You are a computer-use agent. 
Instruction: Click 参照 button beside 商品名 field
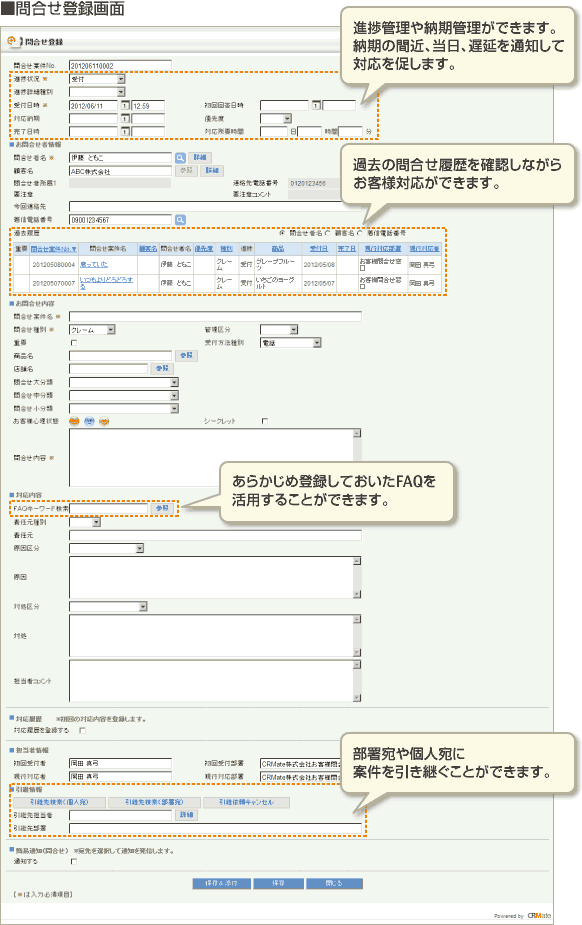186,356
